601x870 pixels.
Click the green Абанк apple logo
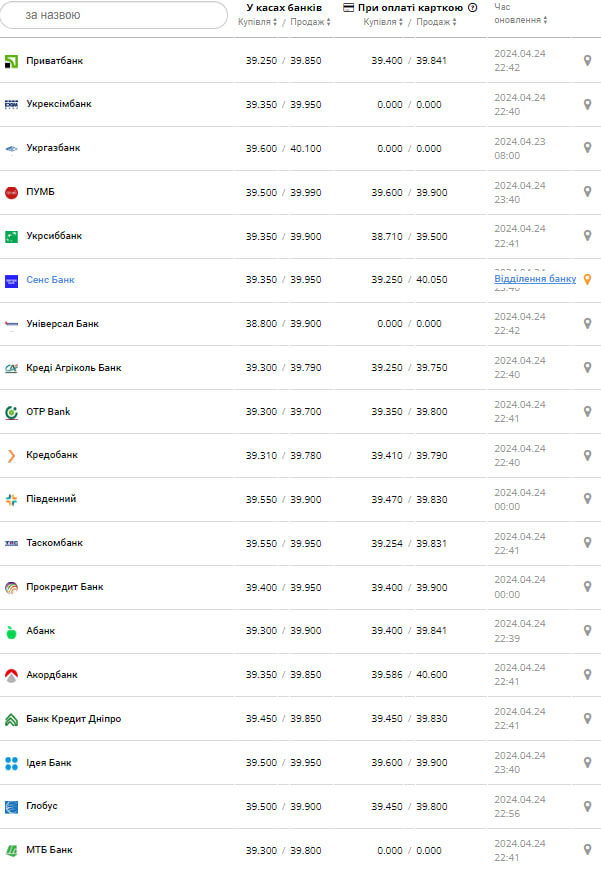[12, 631]
